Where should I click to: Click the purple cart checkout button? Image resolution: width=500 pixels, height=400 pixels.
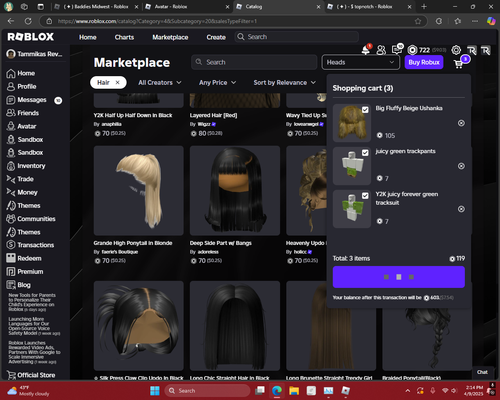coord(399,277)
